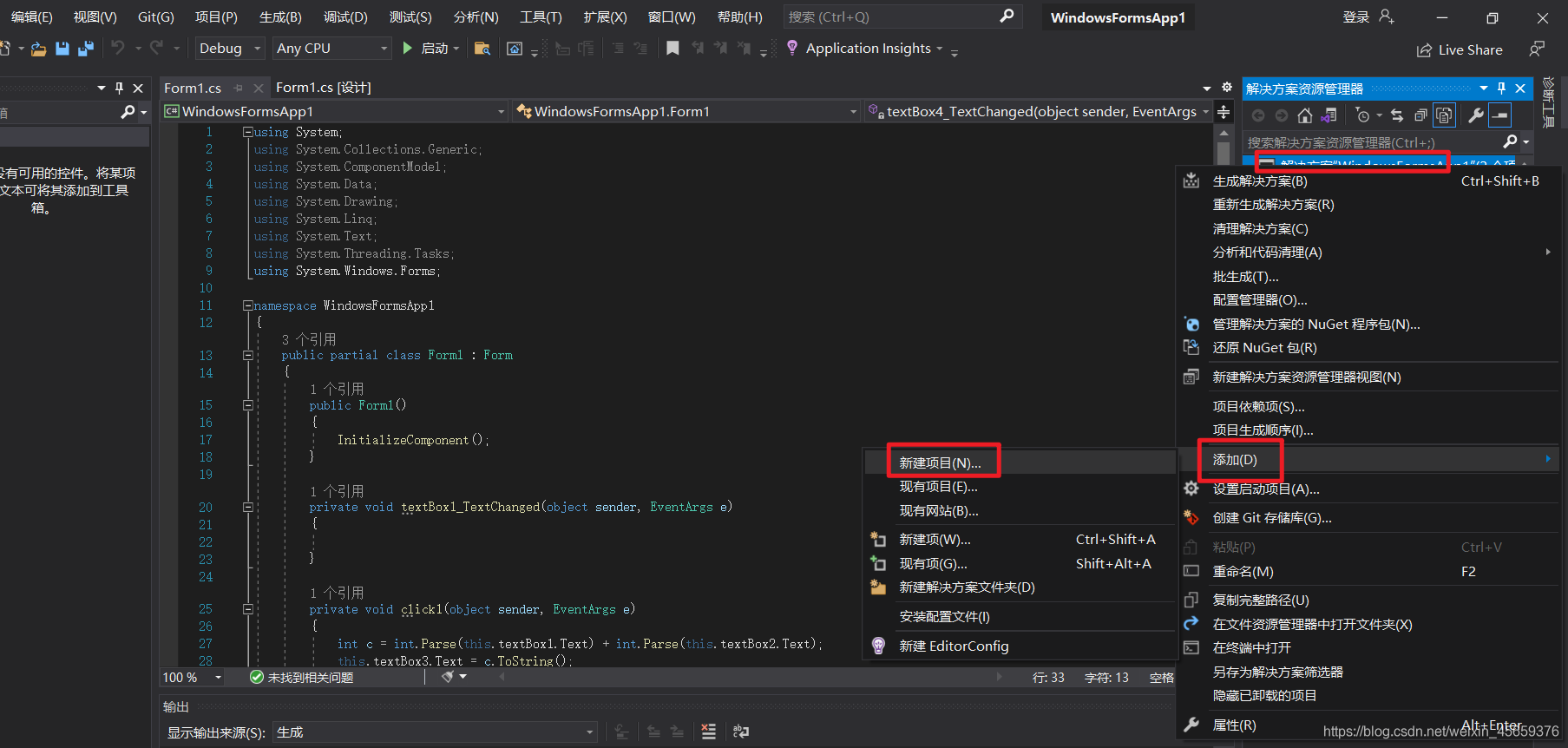Open the Debug configuration dropdown
This screenshot has width=1568, height=748.
(229, 49)
